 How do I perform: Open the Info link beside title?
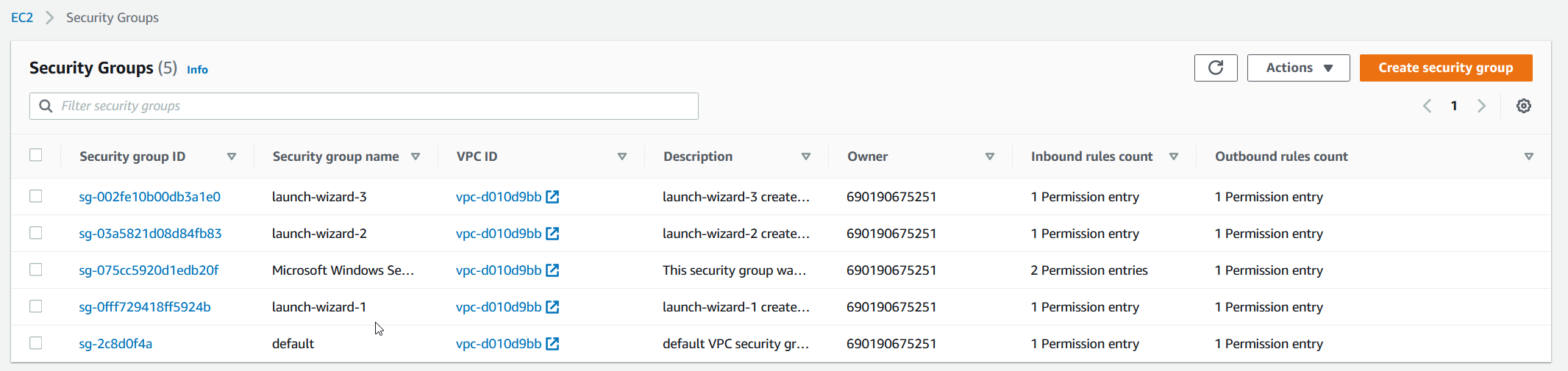(x=197, y=70)
